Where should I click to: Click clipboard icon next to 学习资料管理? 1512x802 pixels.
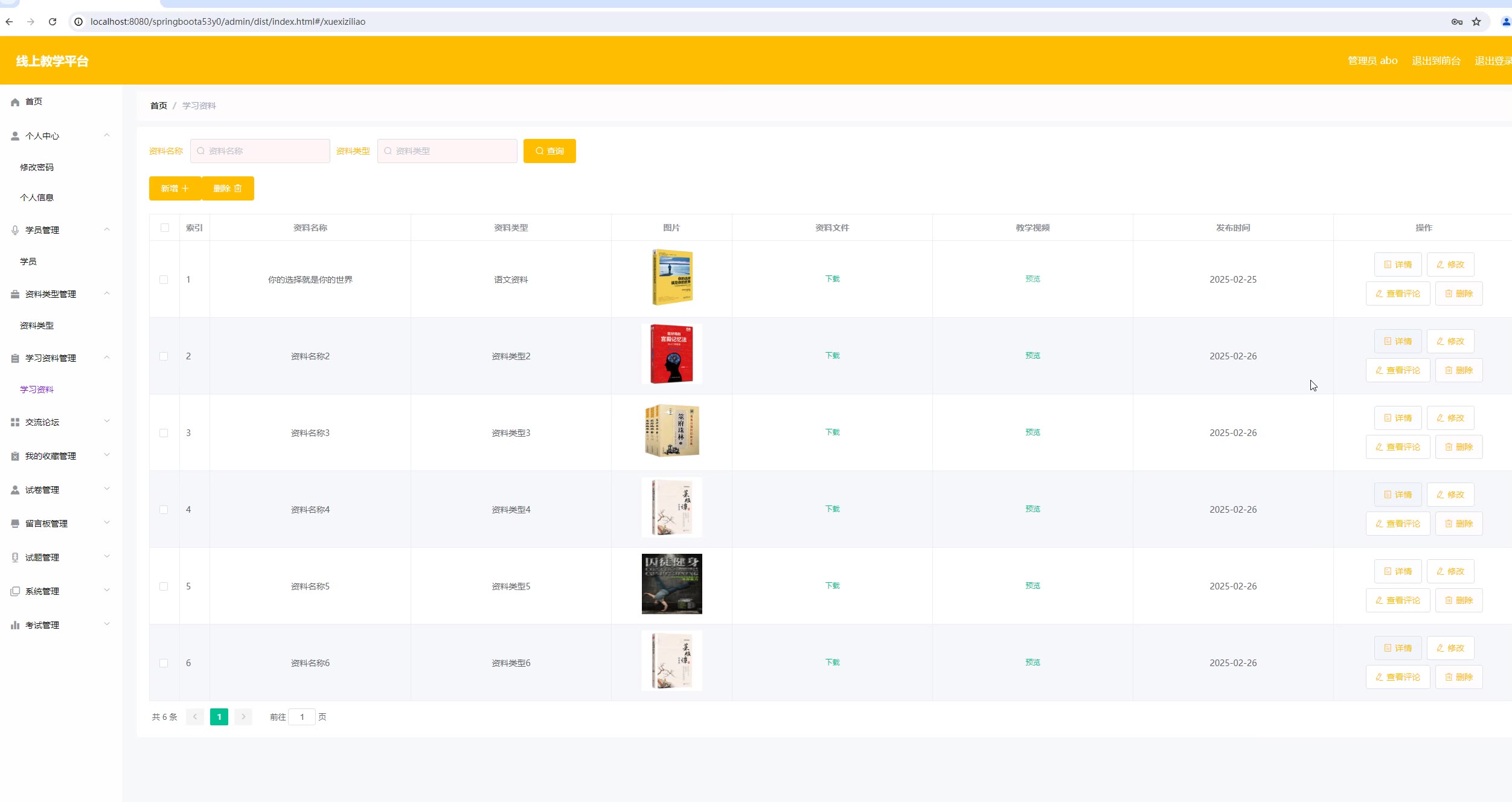[15, 358]
